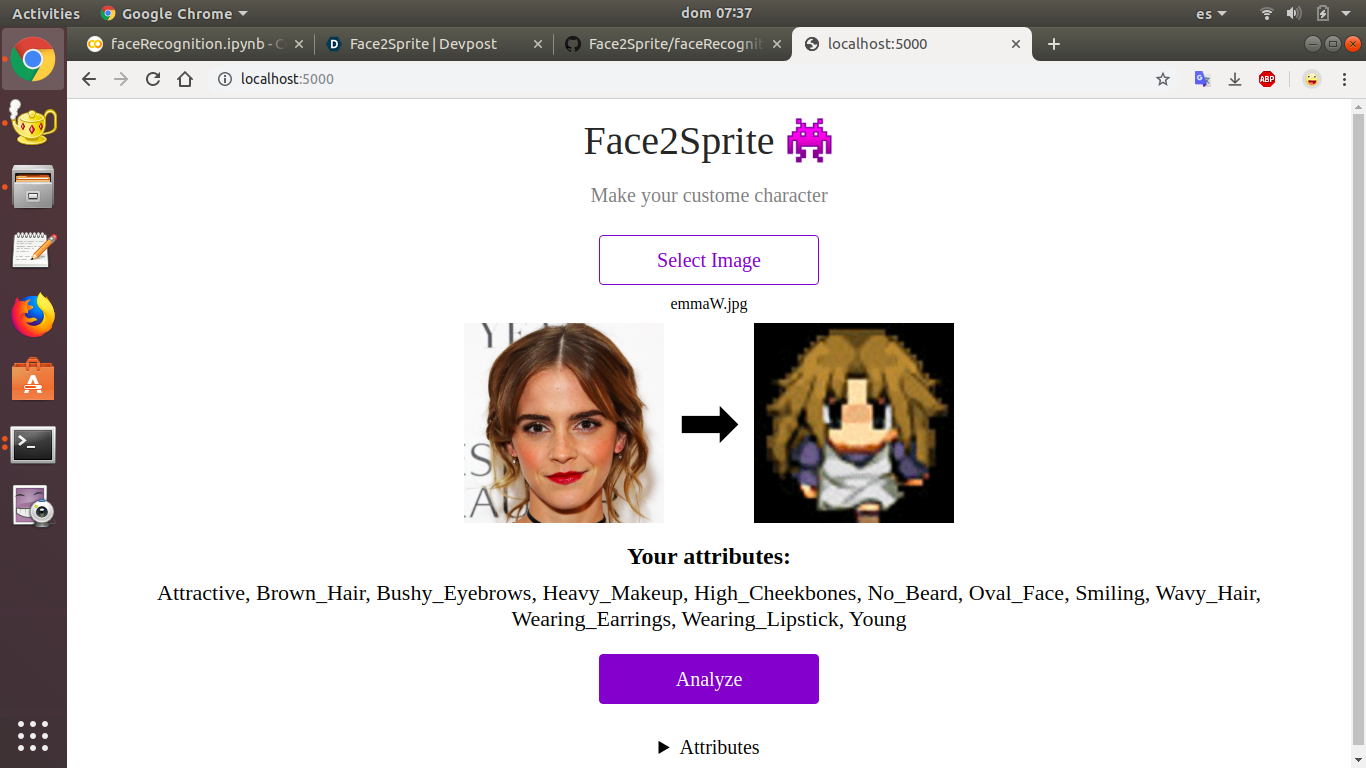Click the purple Analyze button
This screenshot has width=1366, height=768.
pos(709,679)
